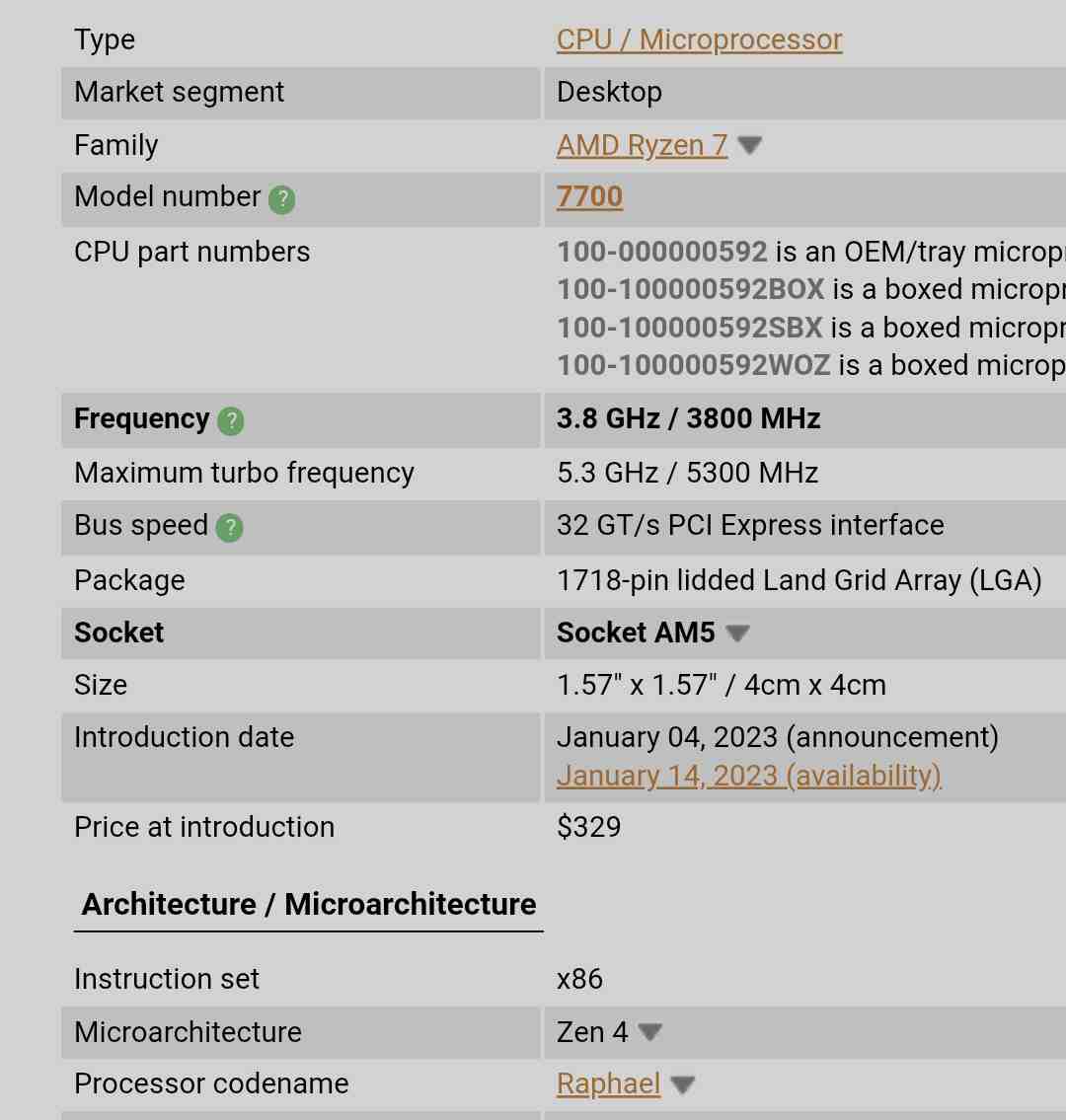Open the Raphael processor codename link
The image size is (1066, 1120).
[608, 1084]
